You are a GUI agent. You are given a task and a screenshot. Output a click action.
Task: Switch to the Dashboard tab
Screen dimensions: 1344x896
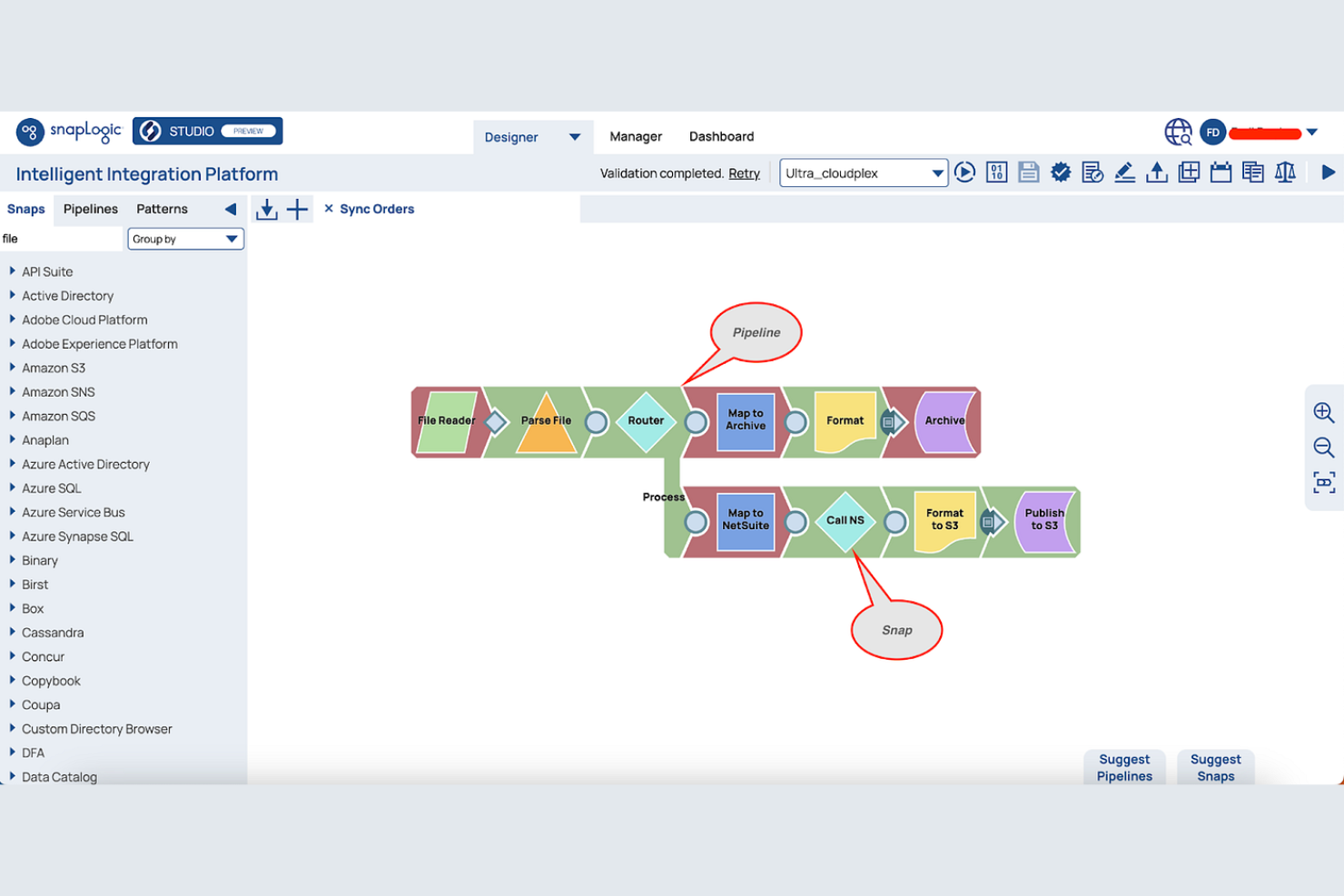point(721,136)
